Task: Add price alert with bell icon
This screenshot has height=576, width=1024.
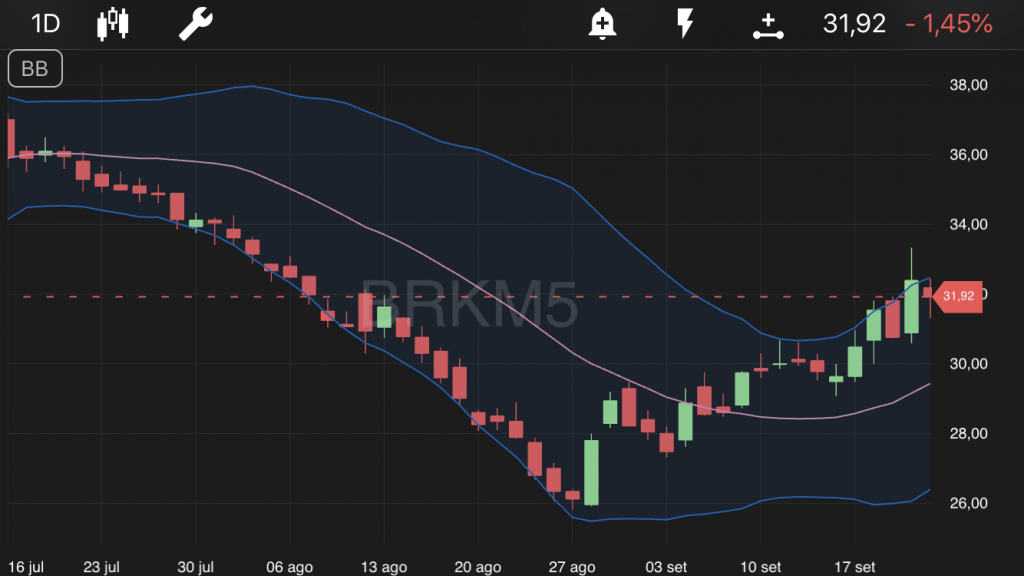Action: pos(602,24)
